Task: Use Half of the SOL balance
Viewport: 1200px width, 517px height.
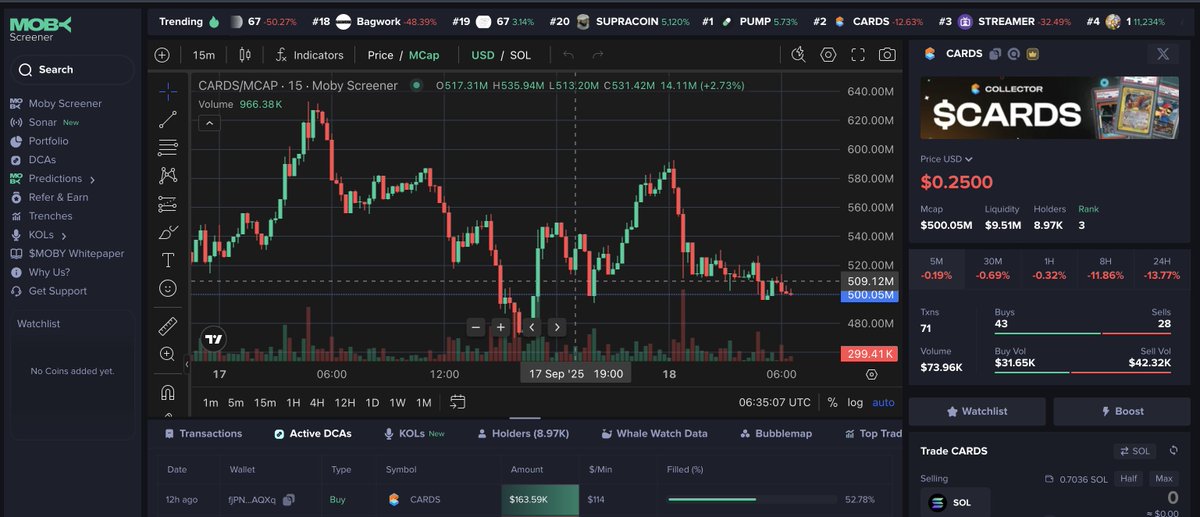Action: pos(1128,479)
